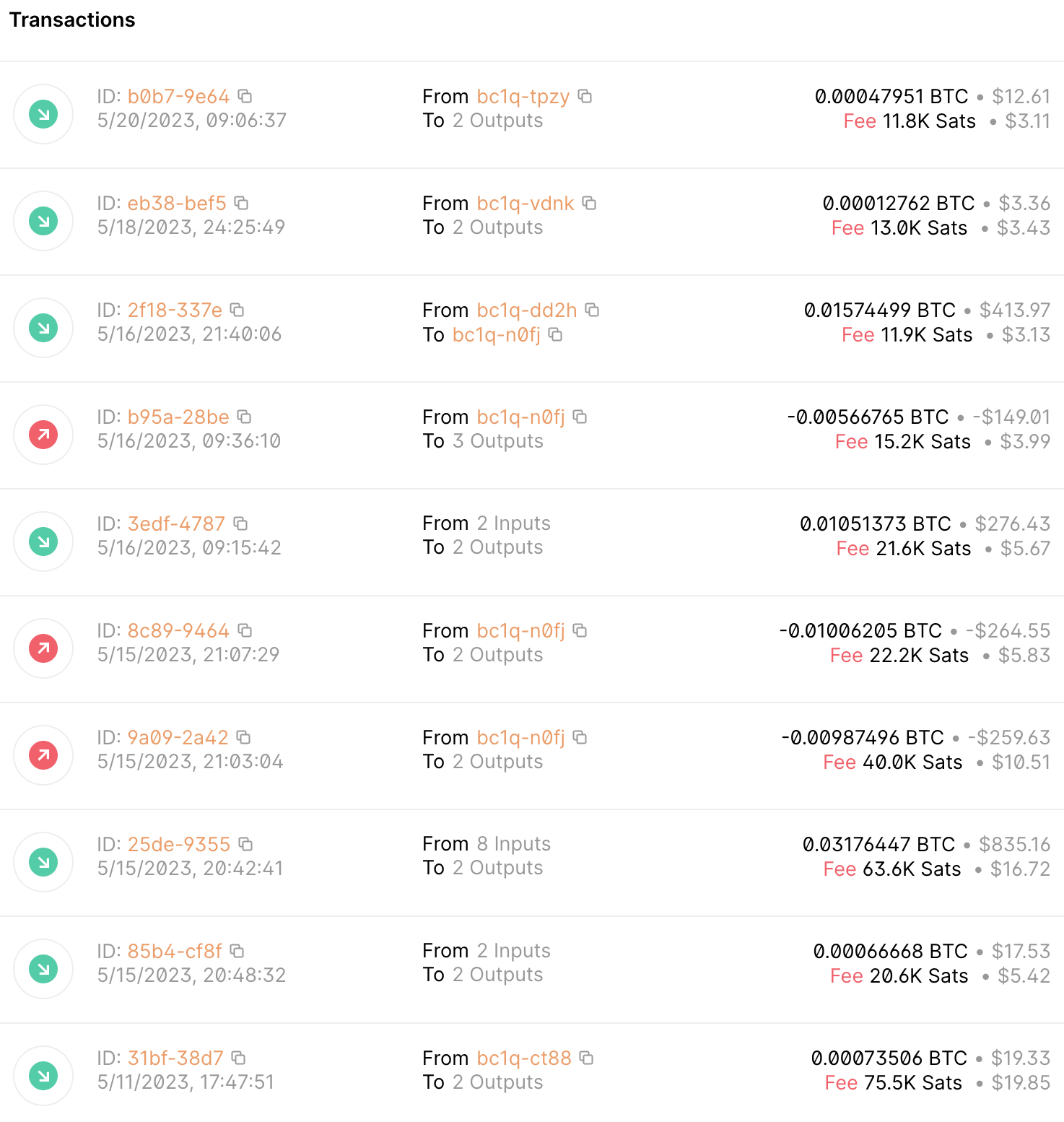Copy the bc1q-dd2h sender address
This screenshot has height=1122, width=1064.
click(593, 310)
